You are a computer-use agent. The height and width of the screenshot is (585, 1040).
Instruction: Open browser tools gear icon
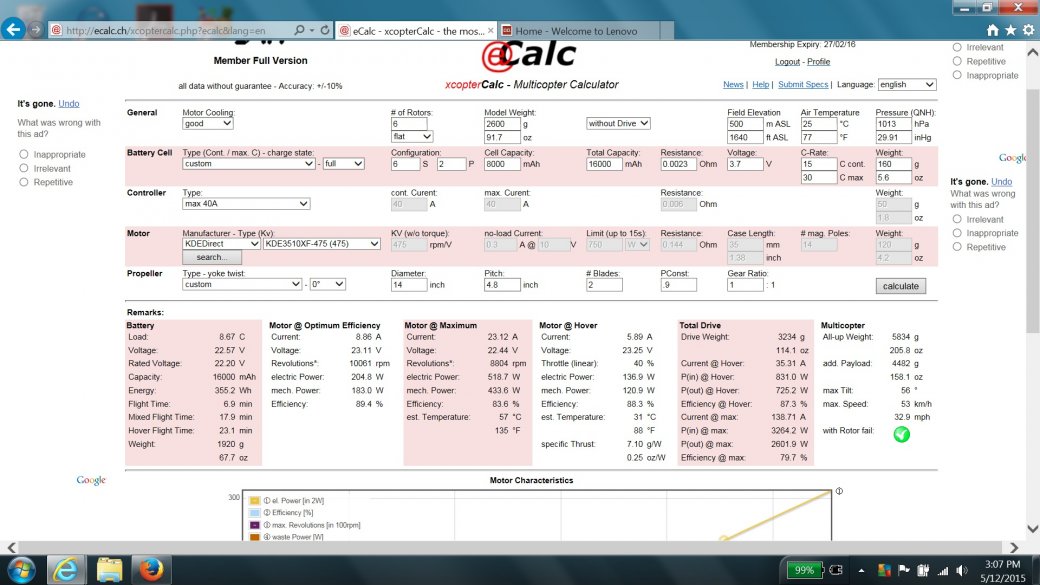pyautogui.click(x=1028, y=30)
